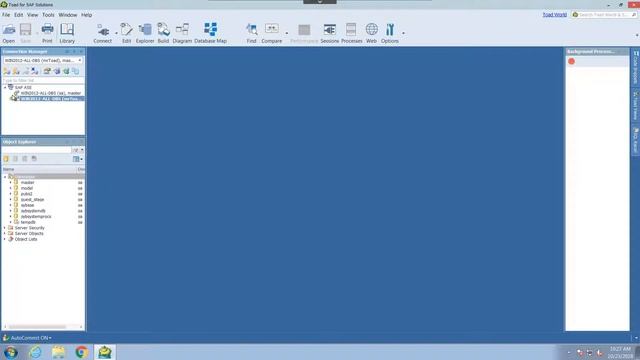
Task: Select the sybsystemdb database
Action: coord(33,211)
